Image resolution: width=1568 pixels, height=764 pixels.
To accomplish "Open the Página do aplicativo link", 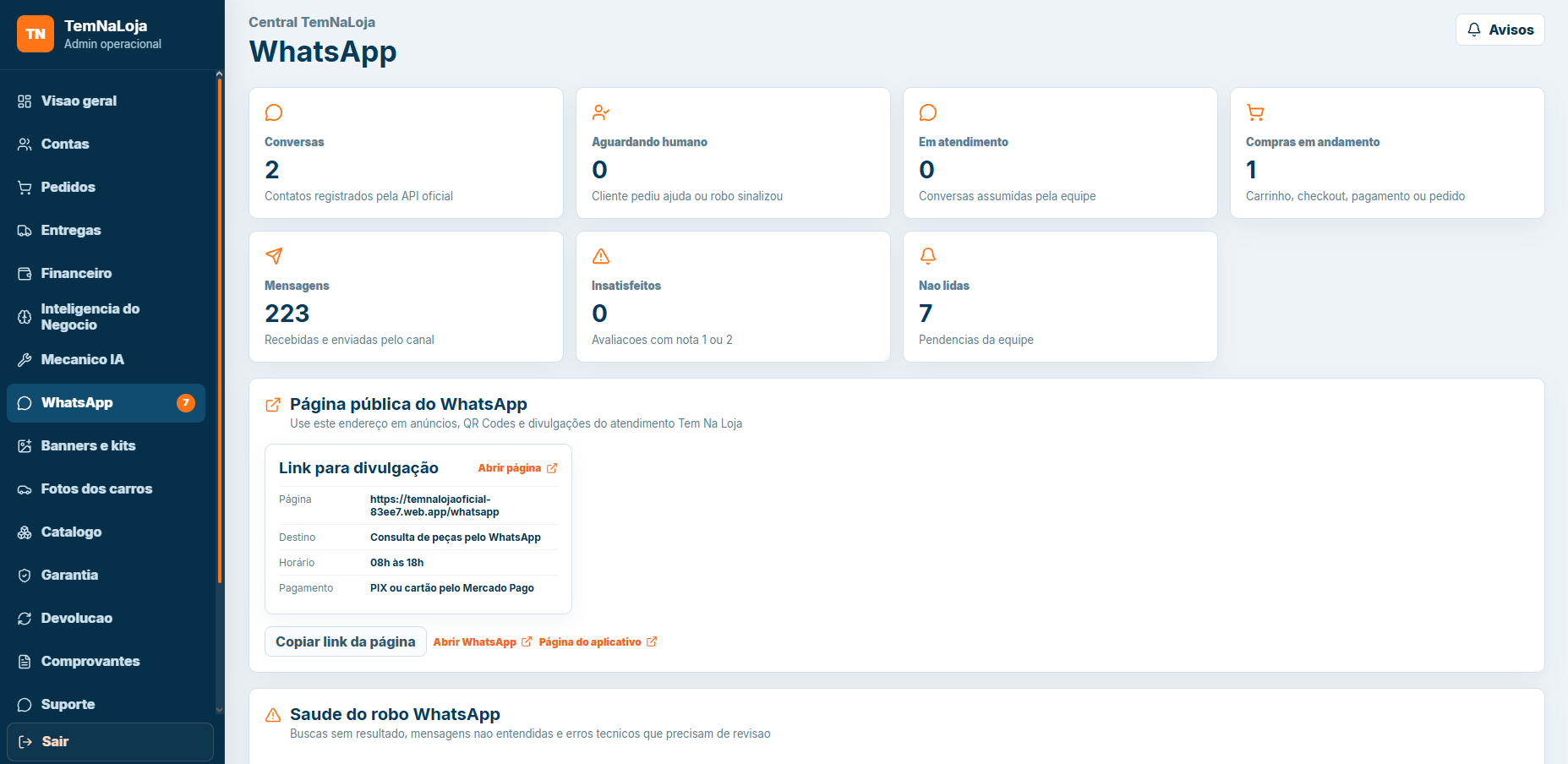I will [598, 642].
